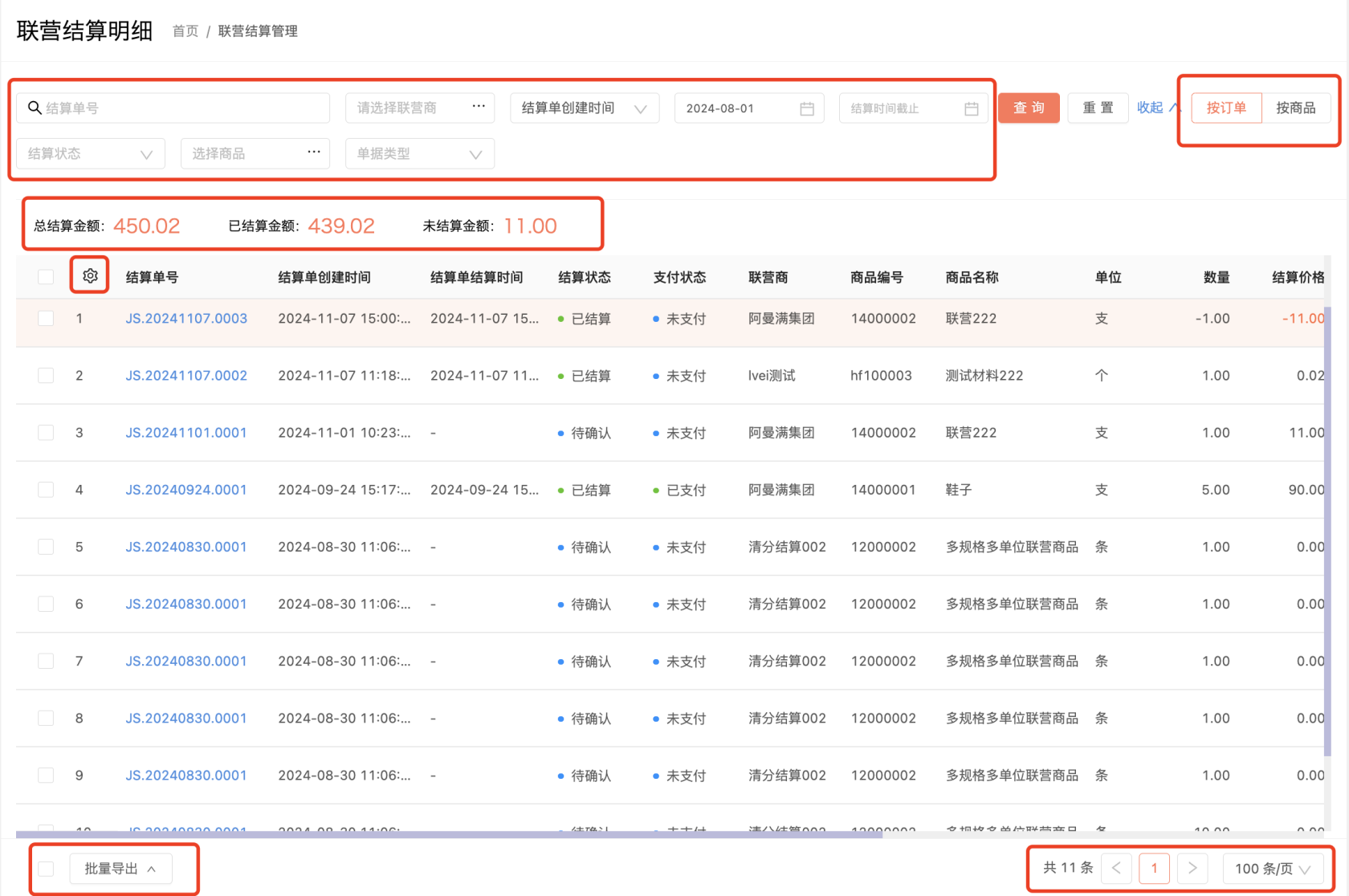Click the 未结算金额 value 11.00
1349x896 pixels.
(531, 226)
